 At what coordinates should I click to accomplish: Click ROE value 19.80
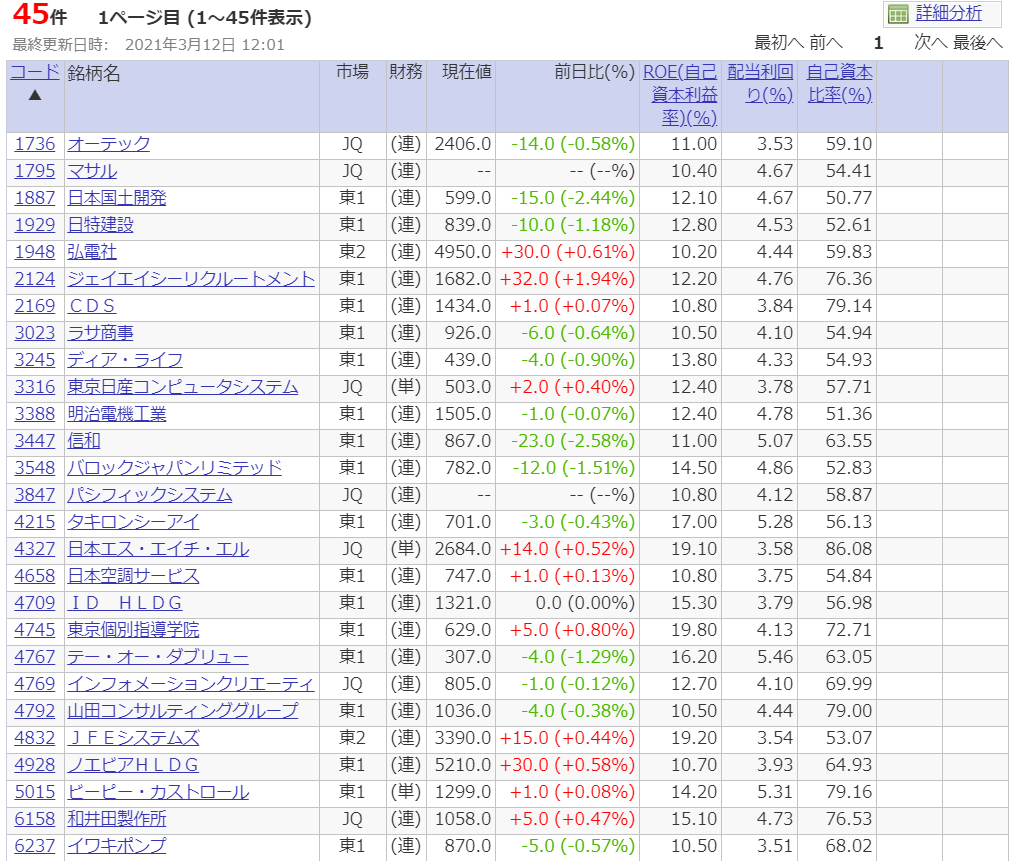click(694, 630)
